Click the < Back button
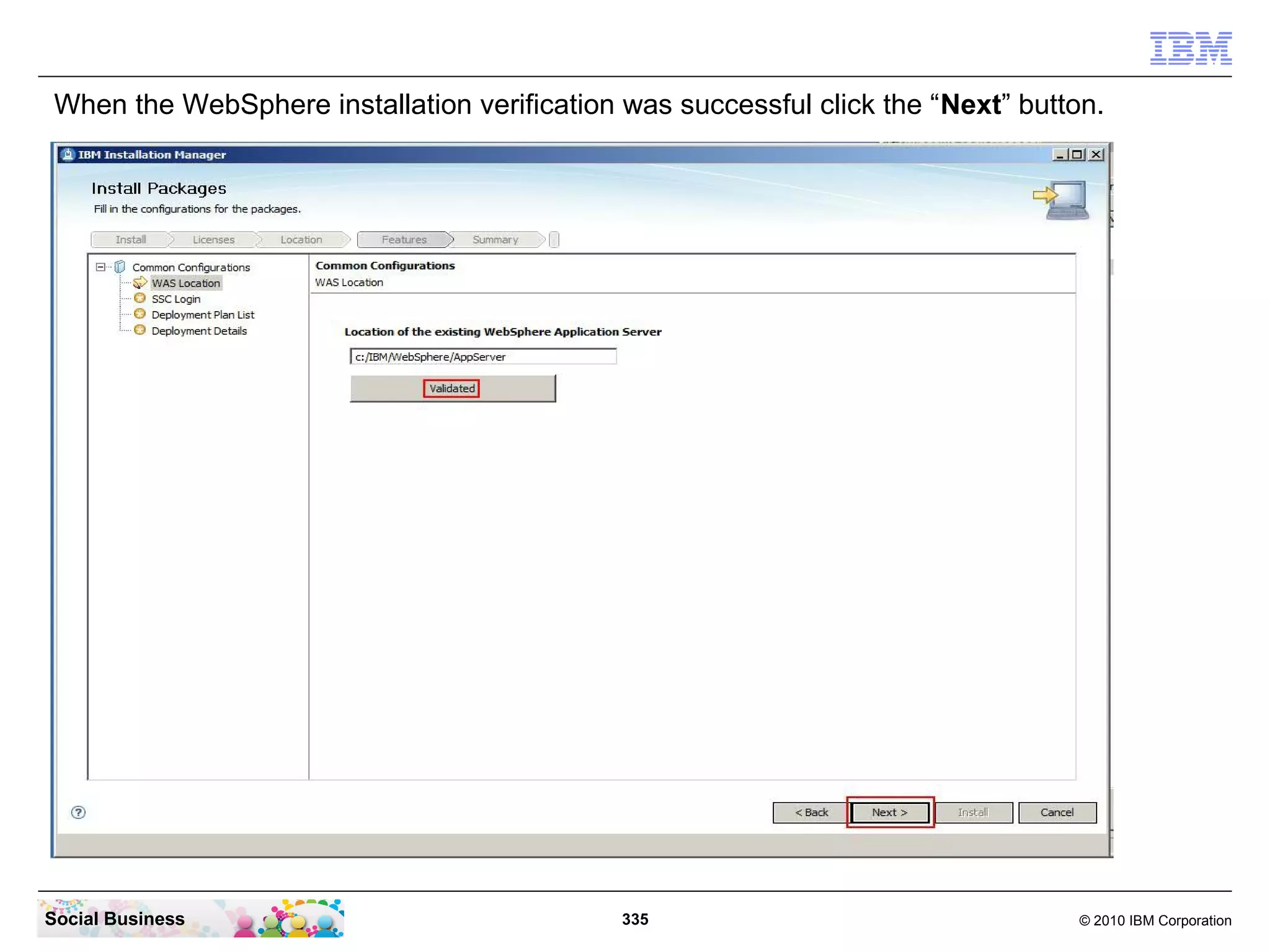Image resolution: width=1270 pixels, height=952 pixels. click(810, 812)
